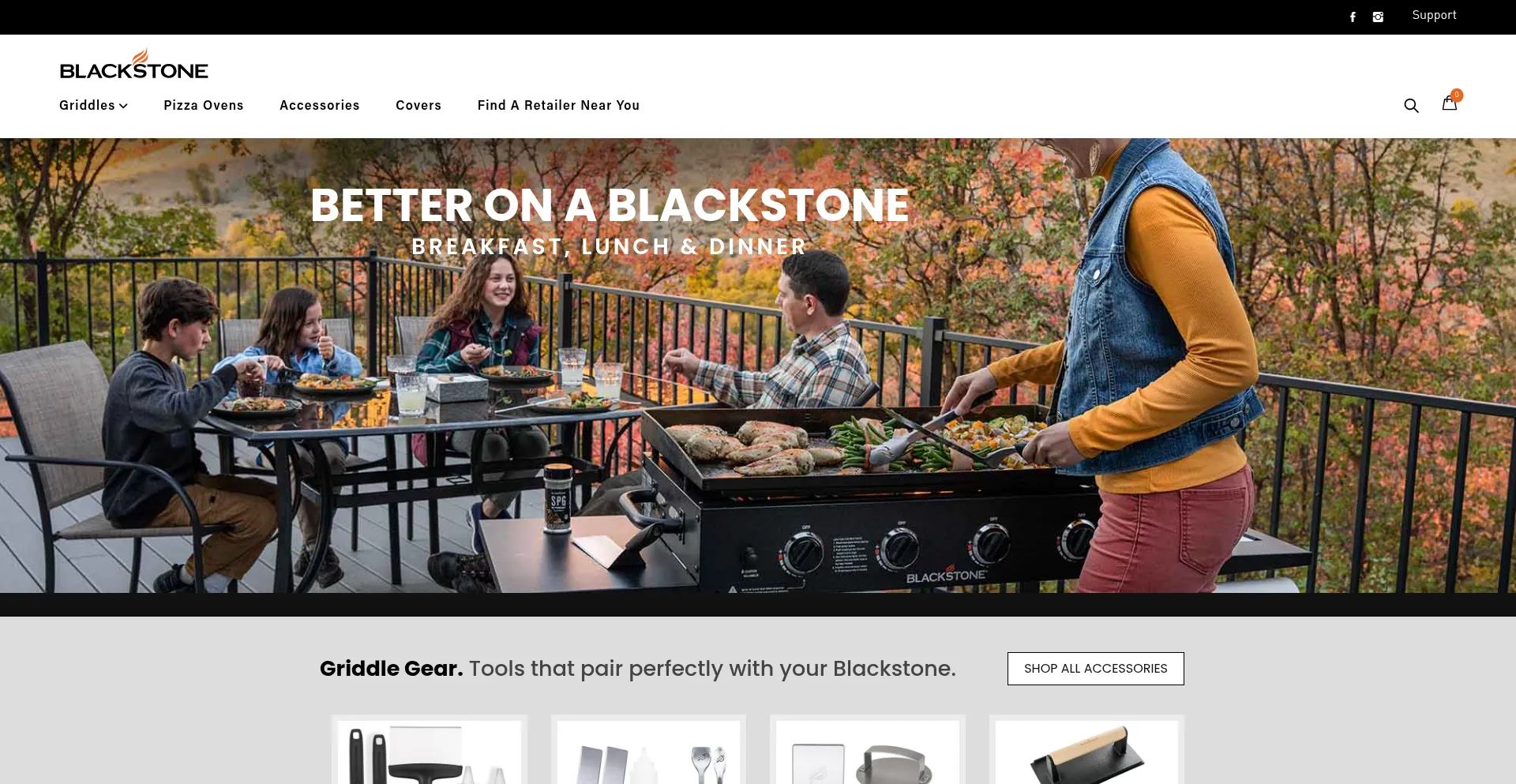The image size is (1516, 784).
Task: Open the Instagram social icon
Action: point(1378,17)
